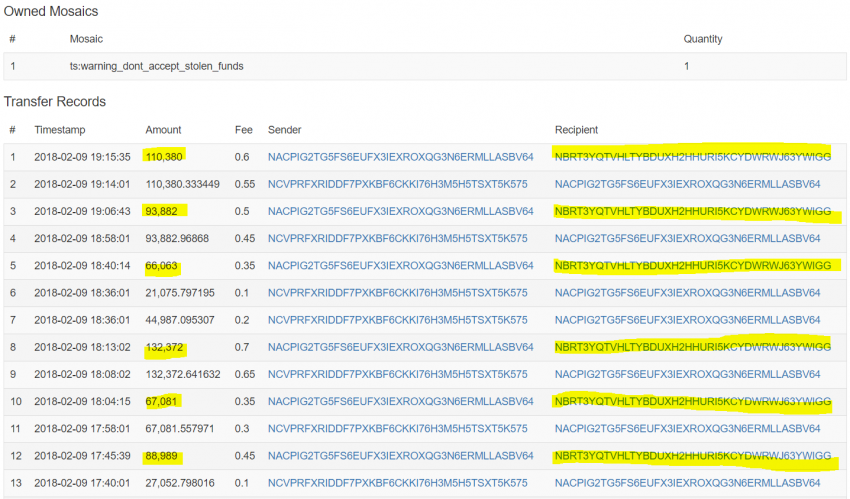Select the fee value 0.7
Viewport: 850px width, 499px height.
coord(242,347)
